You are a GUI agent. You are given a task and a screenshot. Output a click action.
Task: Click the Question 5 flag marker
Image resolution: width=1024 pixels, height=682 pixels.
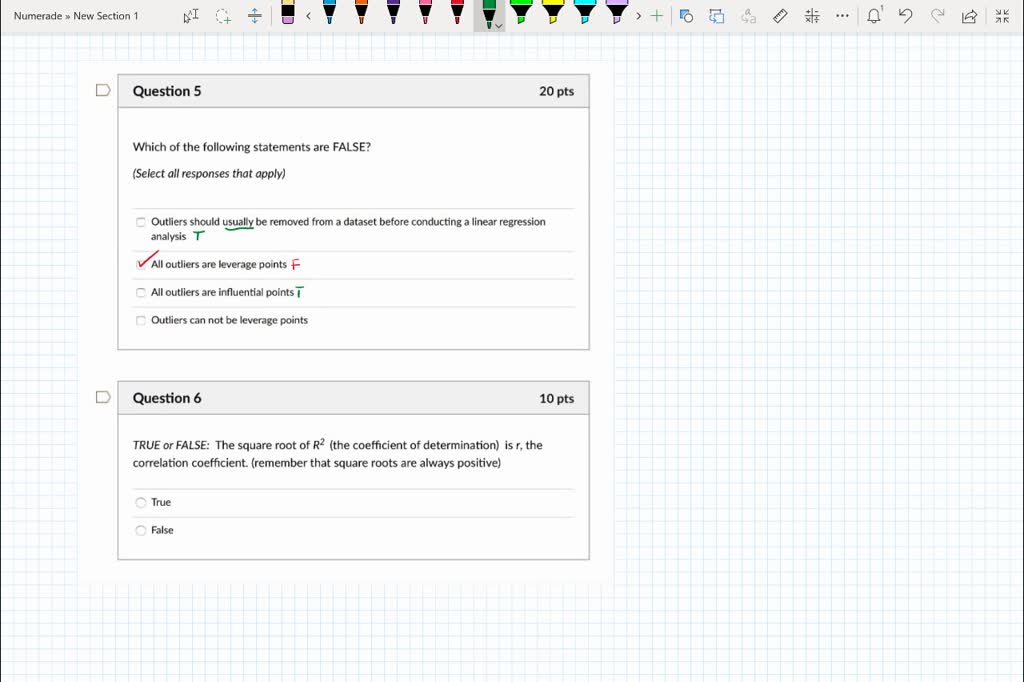click(102, 91)
